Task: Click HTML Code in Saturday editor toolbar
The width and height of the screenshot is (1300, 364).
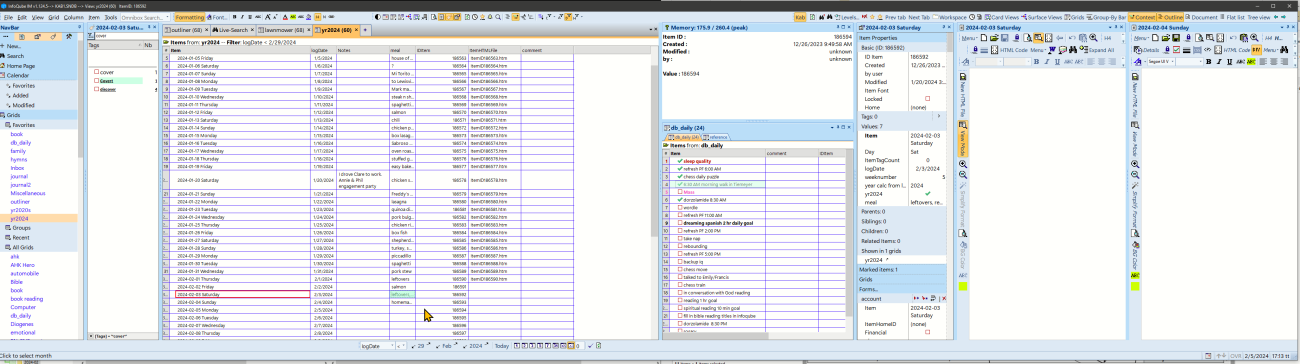Action: [1014, 50]
